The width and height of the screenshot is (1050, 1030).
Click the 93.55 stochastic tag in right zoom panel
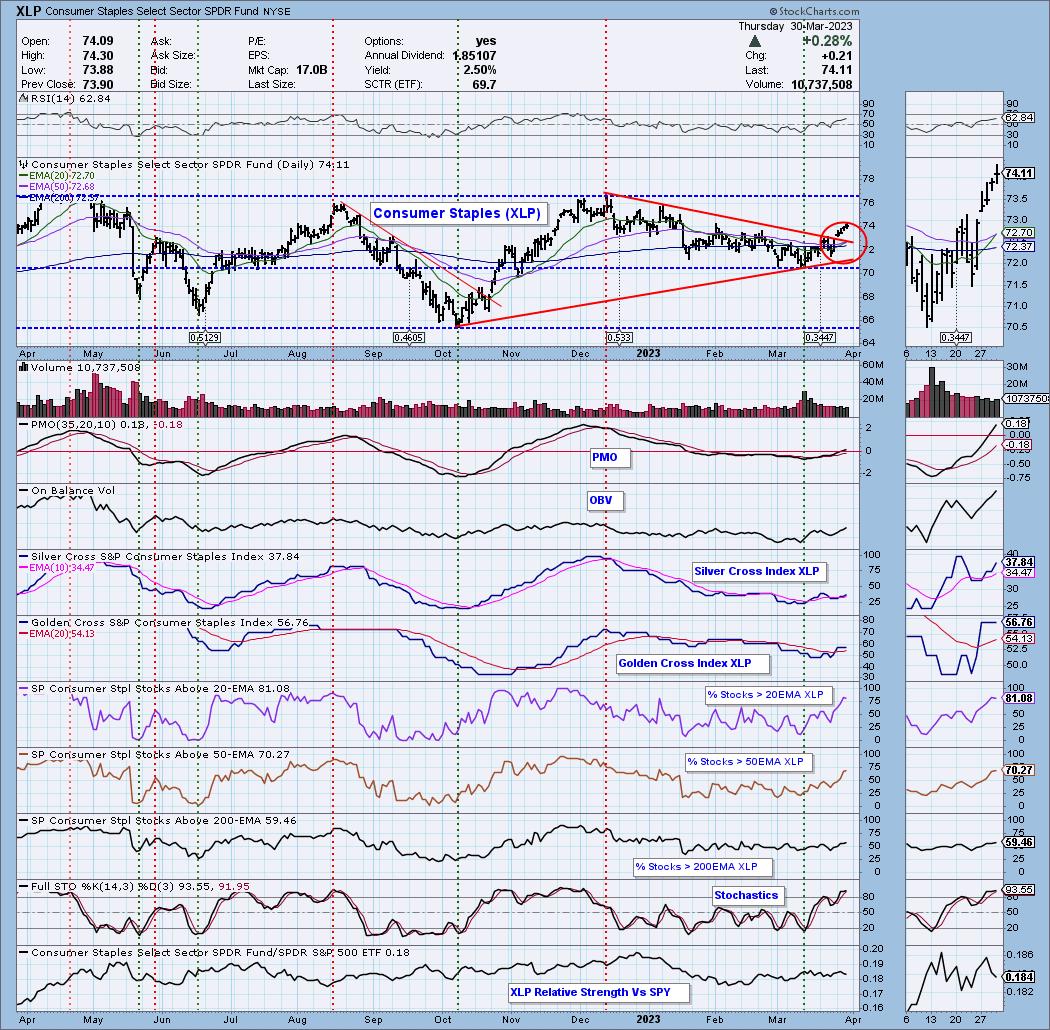(1019, 890)
